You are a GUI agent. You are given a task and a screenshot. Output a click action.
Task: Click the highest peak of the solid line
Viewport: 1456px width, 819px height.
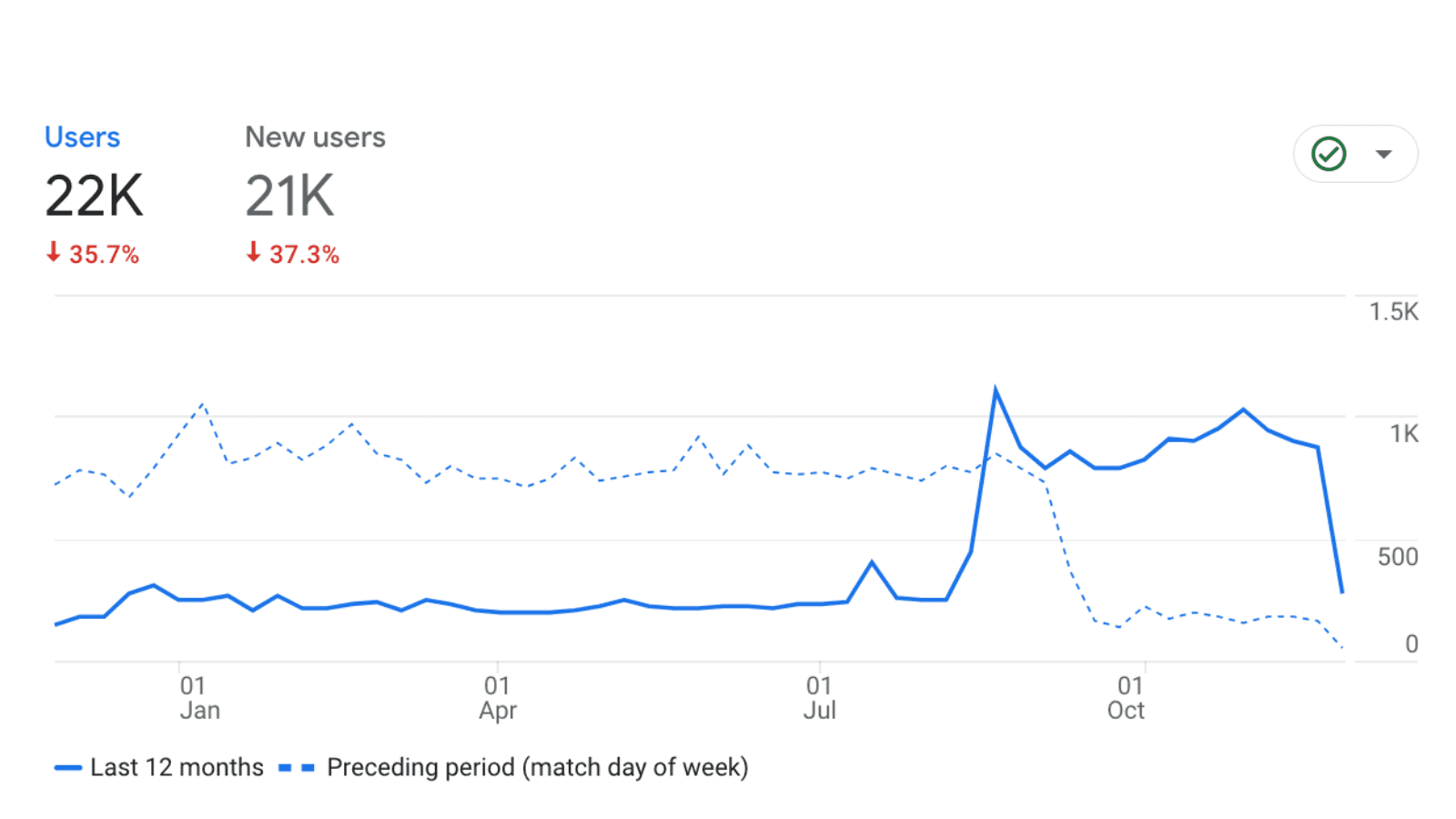pos(996,390)
